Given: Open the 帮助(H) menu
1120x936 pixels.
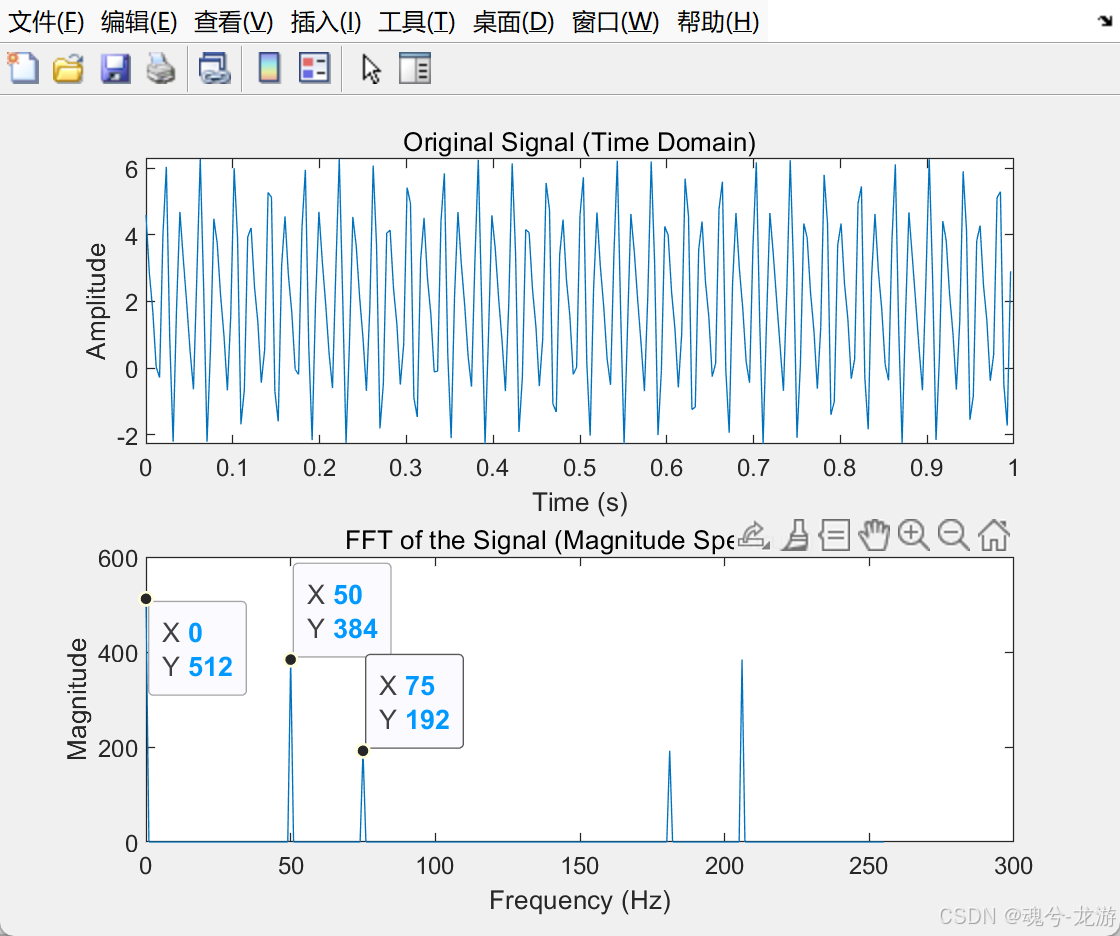Looking at the screenshot, I should [718, 22].
